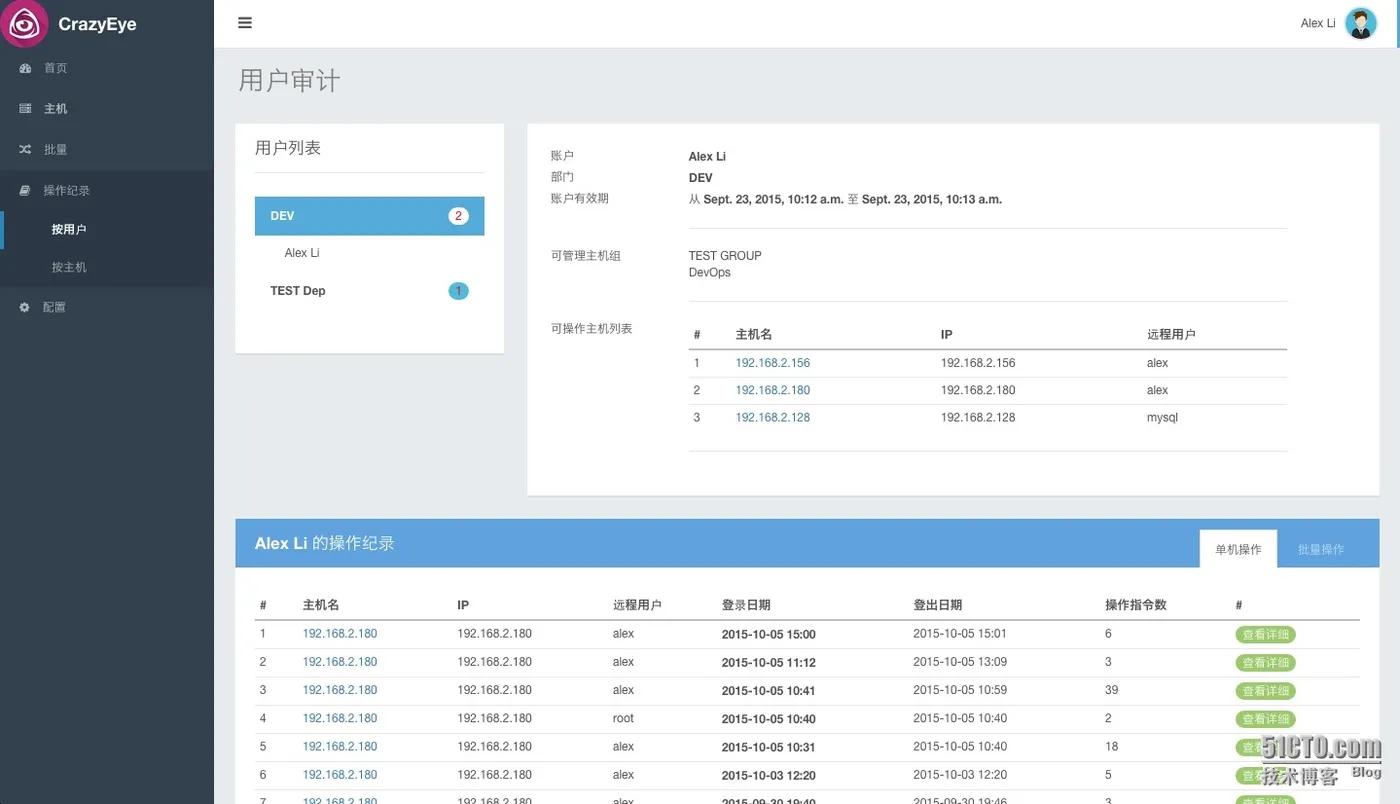
Task: Select Alex Li under DEV department
Action: tap(302, 253)
